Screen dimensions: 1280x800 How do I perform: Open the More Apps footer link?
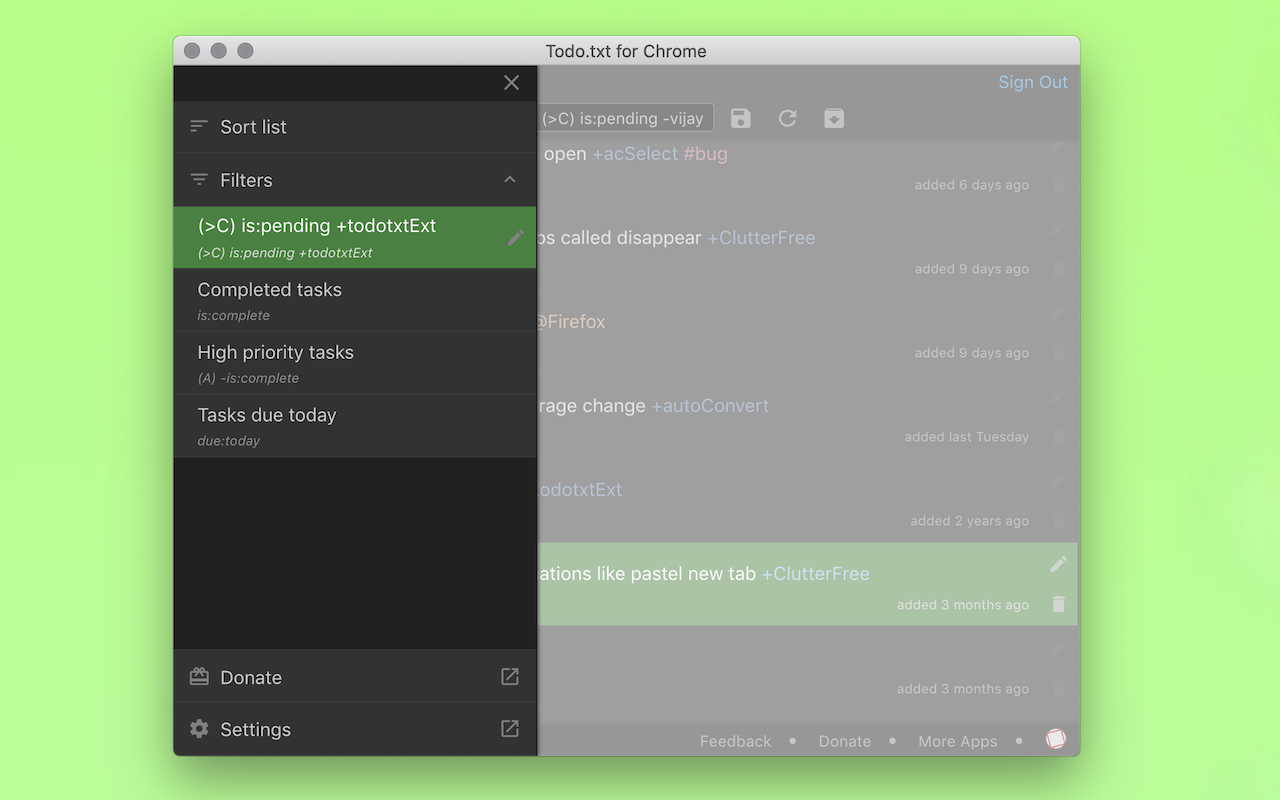tap(957, 741)
